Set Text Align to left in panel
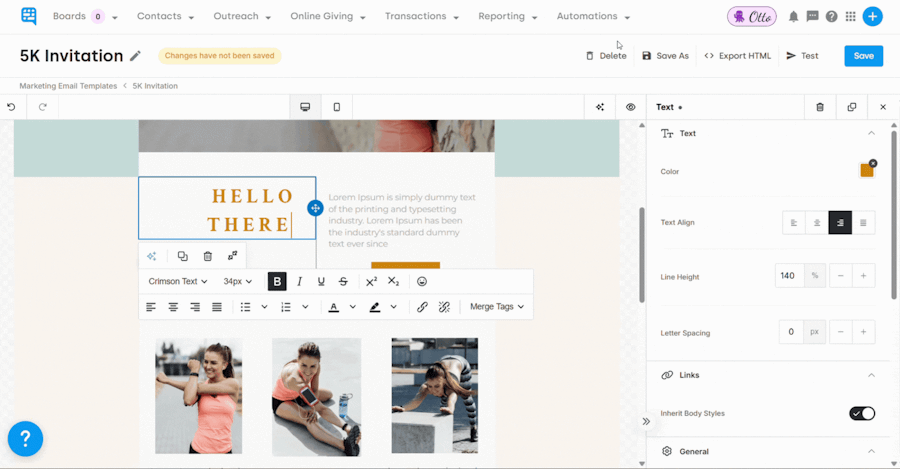Image resolution: width=900 pixels, height=469 pixels. 794,223
